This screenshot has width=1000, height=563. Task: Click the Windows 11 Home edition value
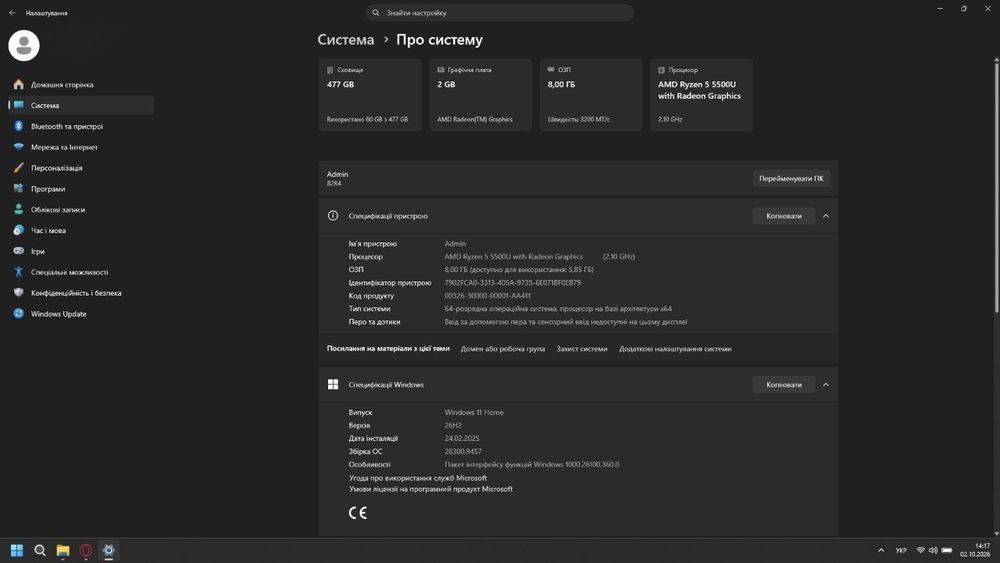tap(474, 413)
